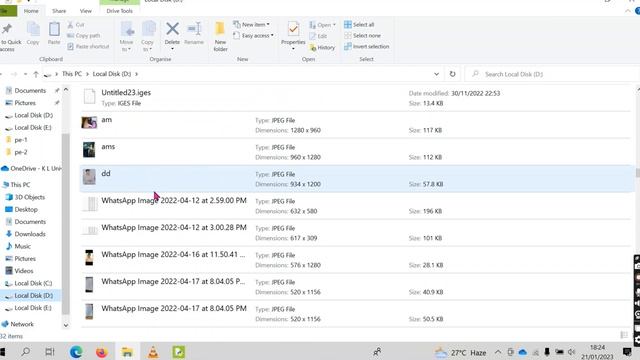The image size is (640, 360).
Task: Click the 'dd' image thumbnail
Action: point(89,177)
